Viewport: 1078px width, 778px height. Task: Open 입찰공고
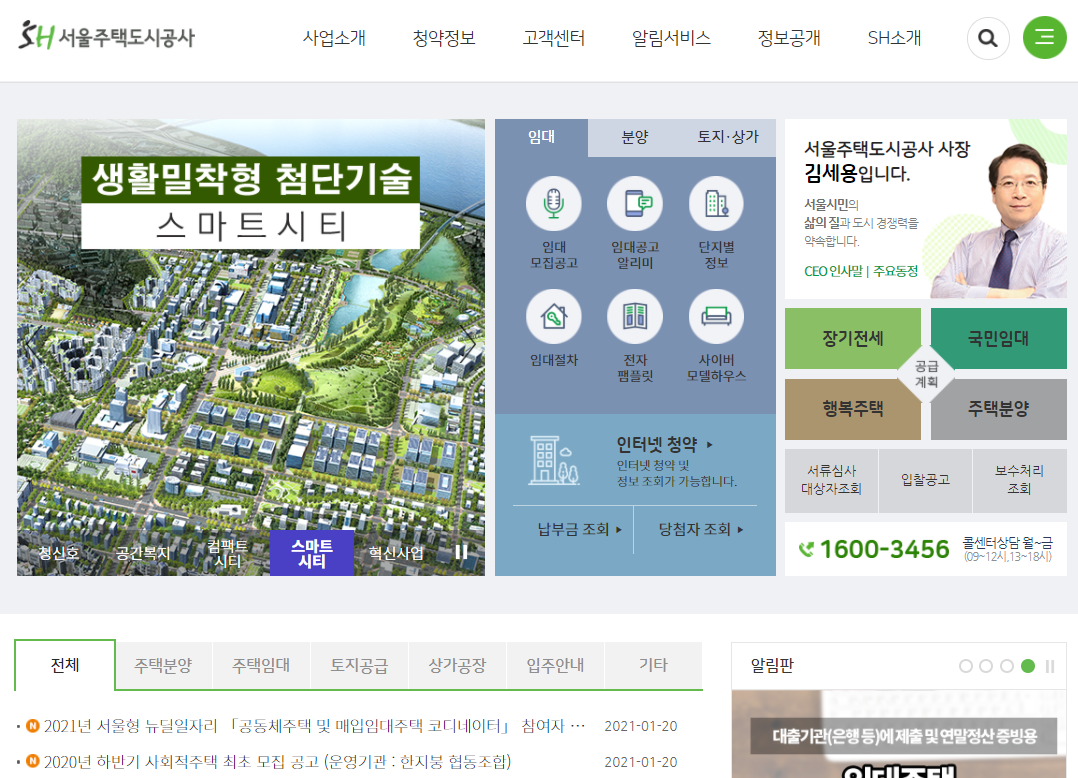[x=925, y=480]
